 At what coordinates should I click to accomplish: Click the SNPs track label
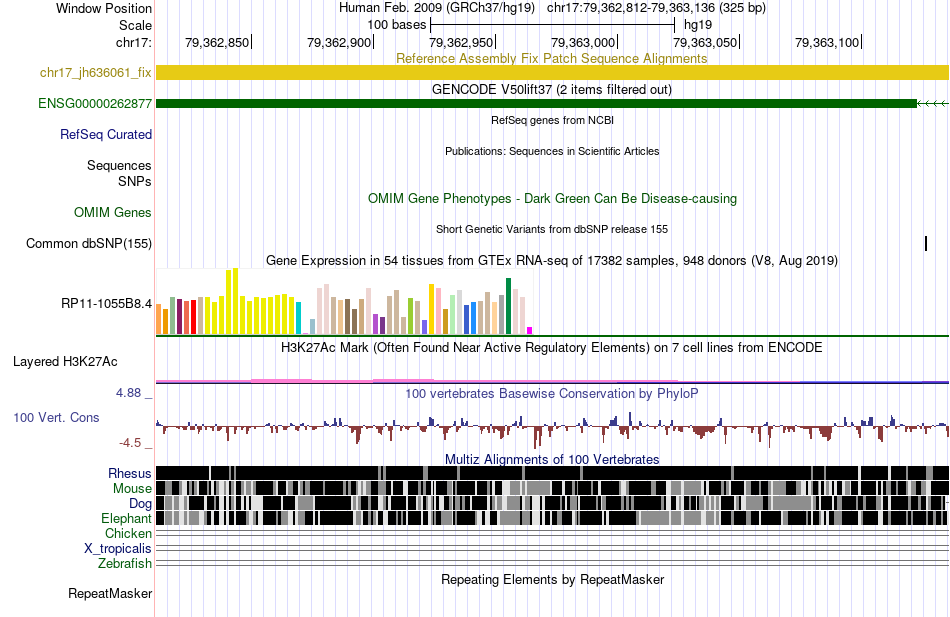pos(135,181)
